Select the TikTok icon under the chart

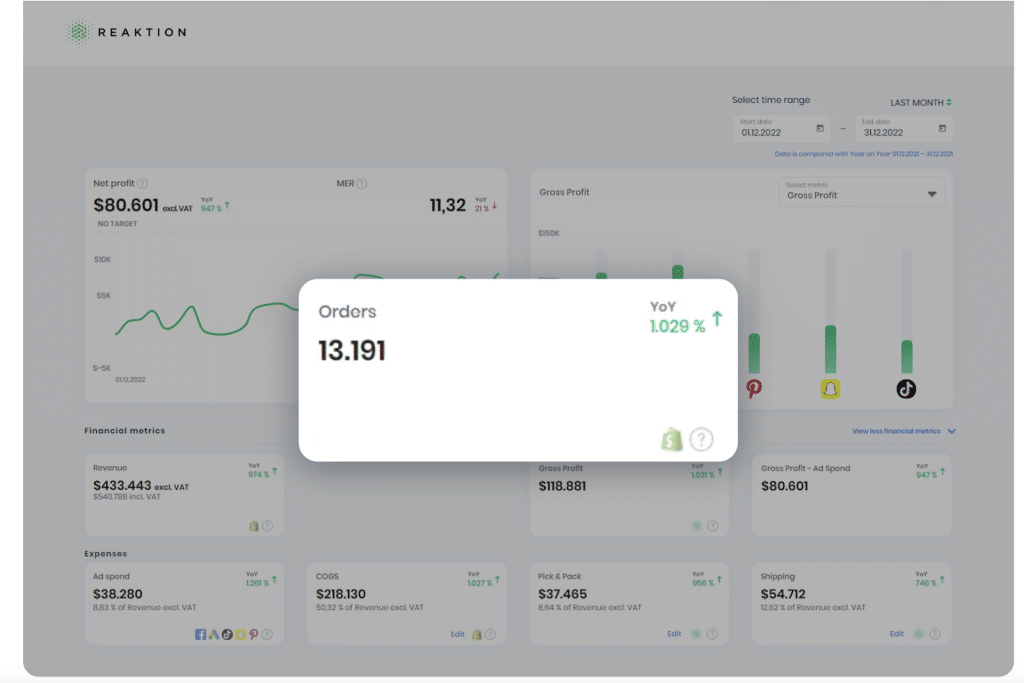click(906, 389)
